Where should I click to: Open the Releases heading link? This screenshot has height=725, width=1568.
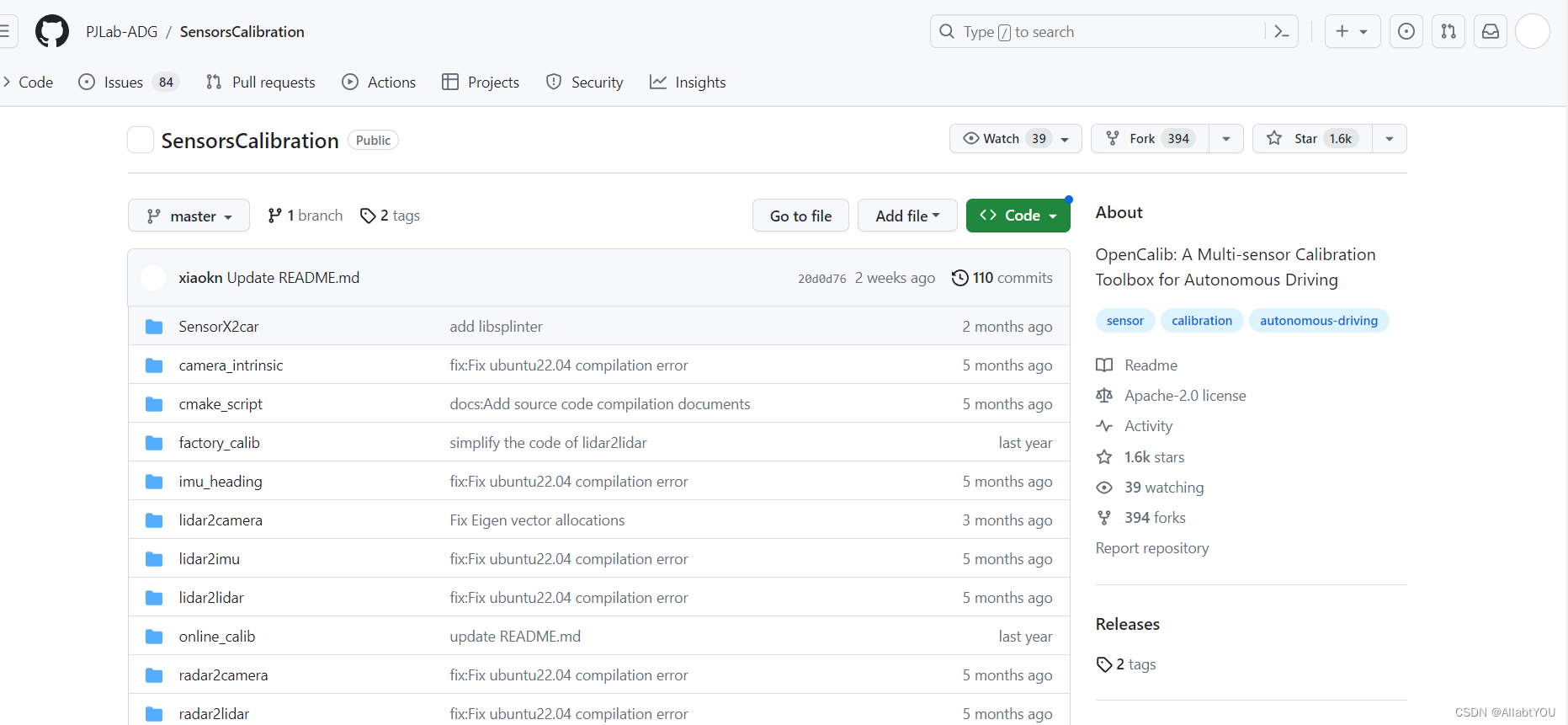pos(1127,624)
